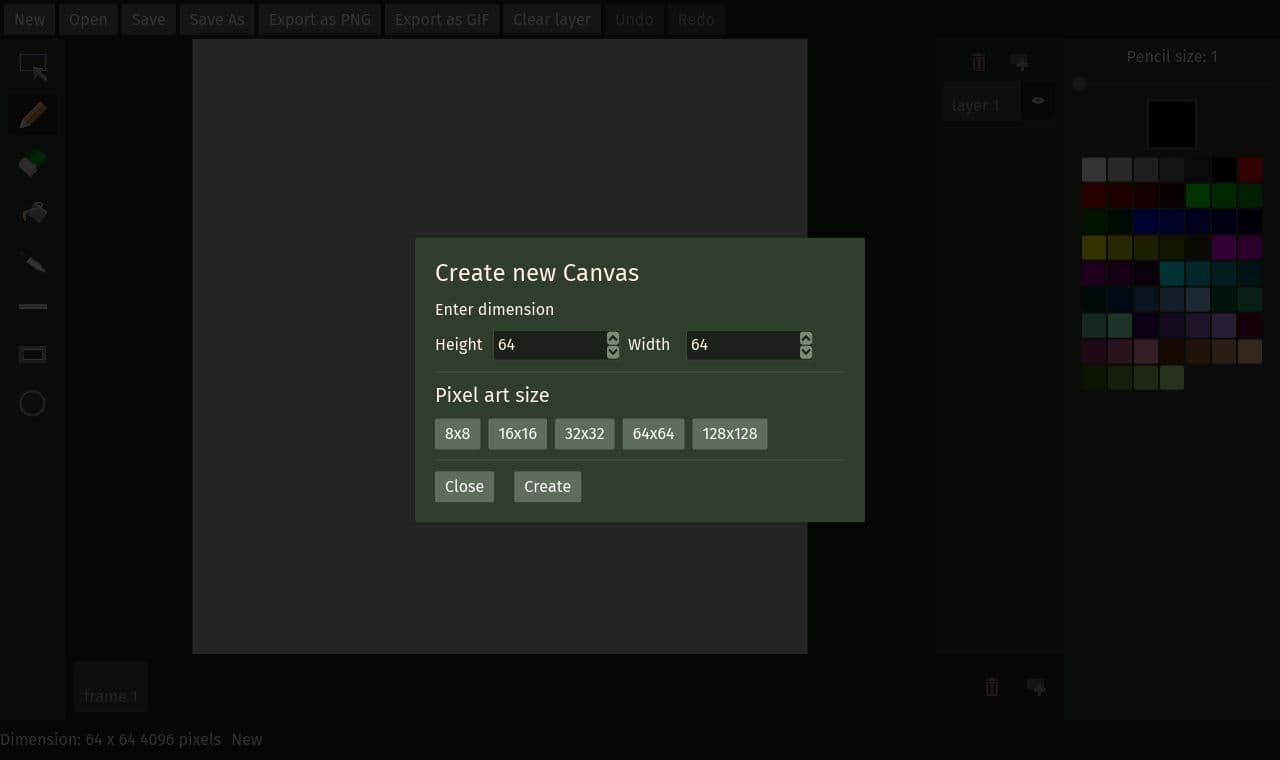Click Export as GIF
The image size is (1280, 760).
click(x=442, y=19)
